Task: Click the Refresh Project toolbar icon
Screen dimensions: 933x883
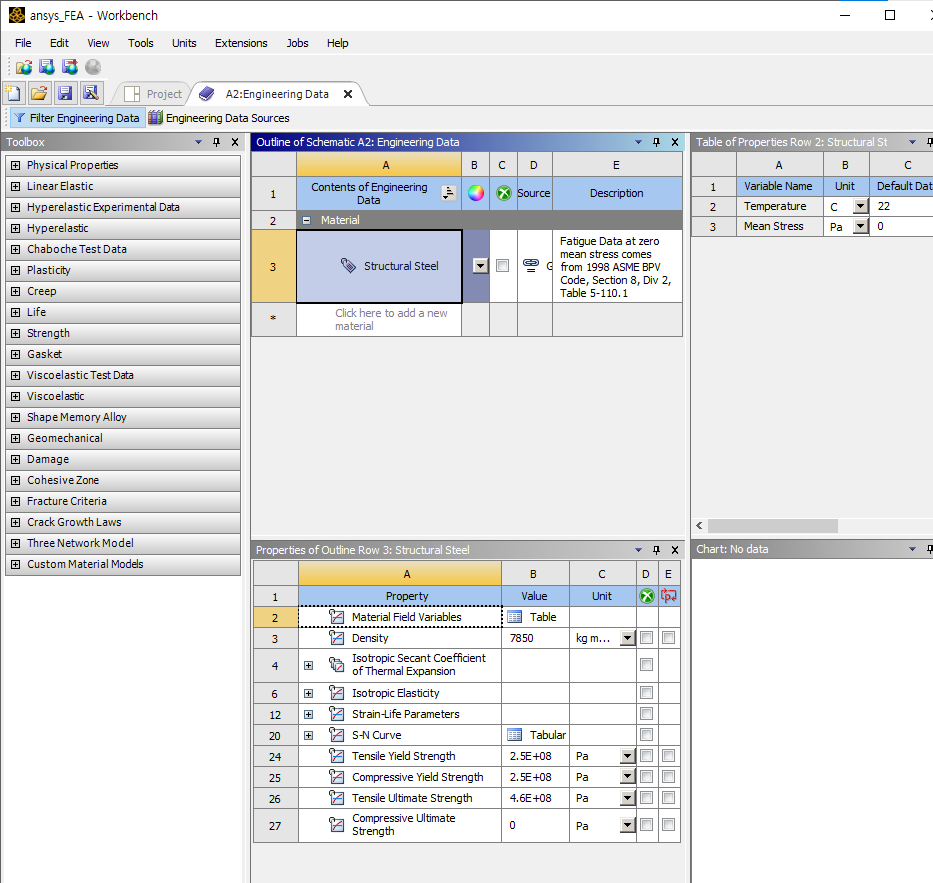Action: 70,67
